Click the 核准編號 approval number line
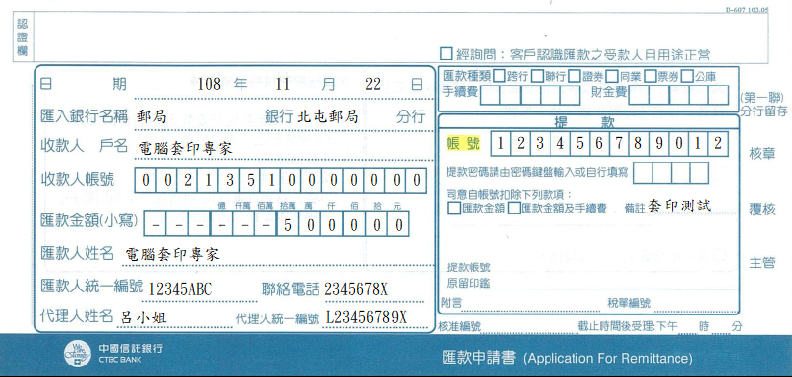The height and width of the screenshot is (377, 792). (x=528, y=327)
